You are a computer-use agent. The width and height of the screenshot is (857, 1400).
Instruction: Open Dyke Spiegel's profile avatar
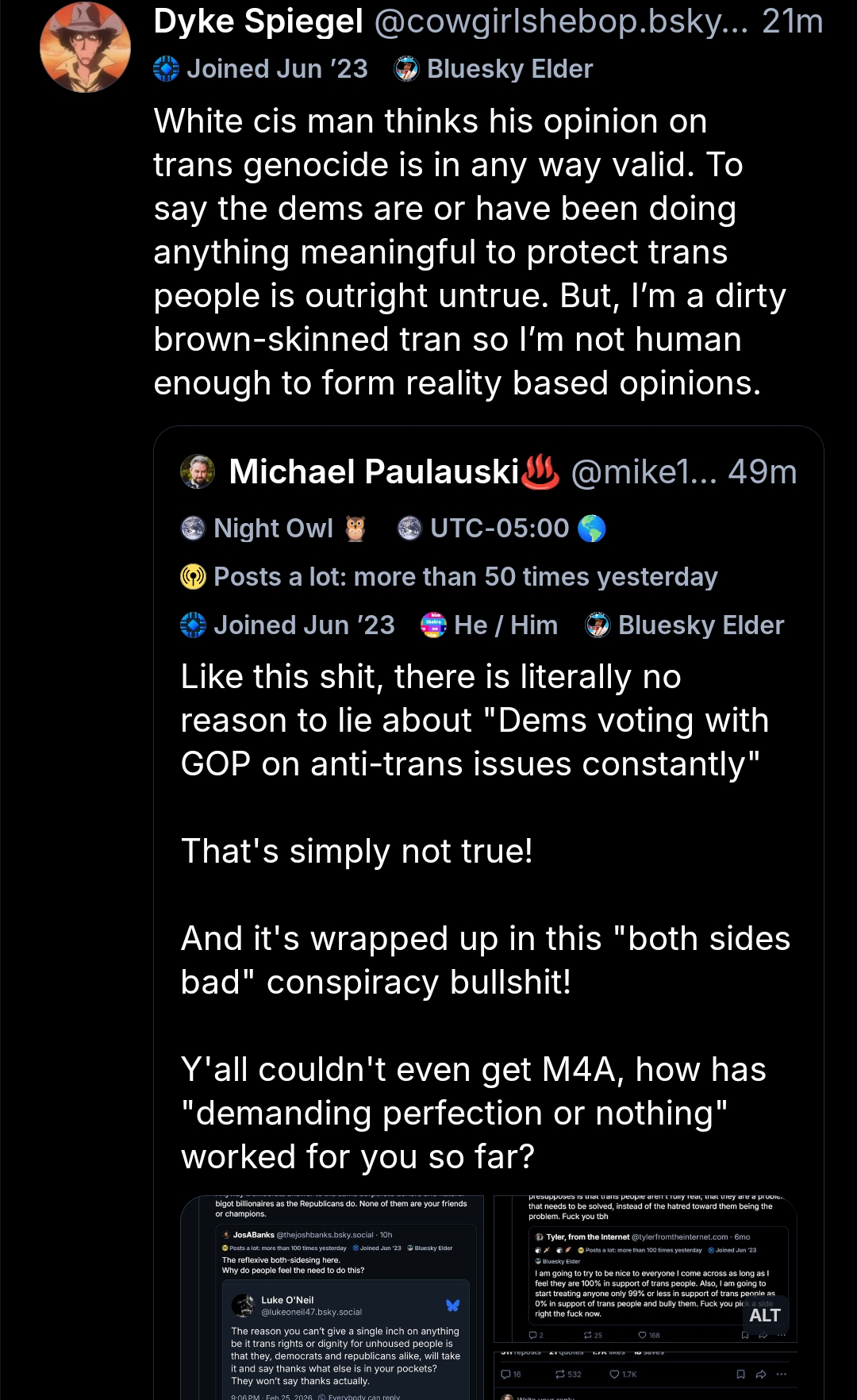click(85, 48)
